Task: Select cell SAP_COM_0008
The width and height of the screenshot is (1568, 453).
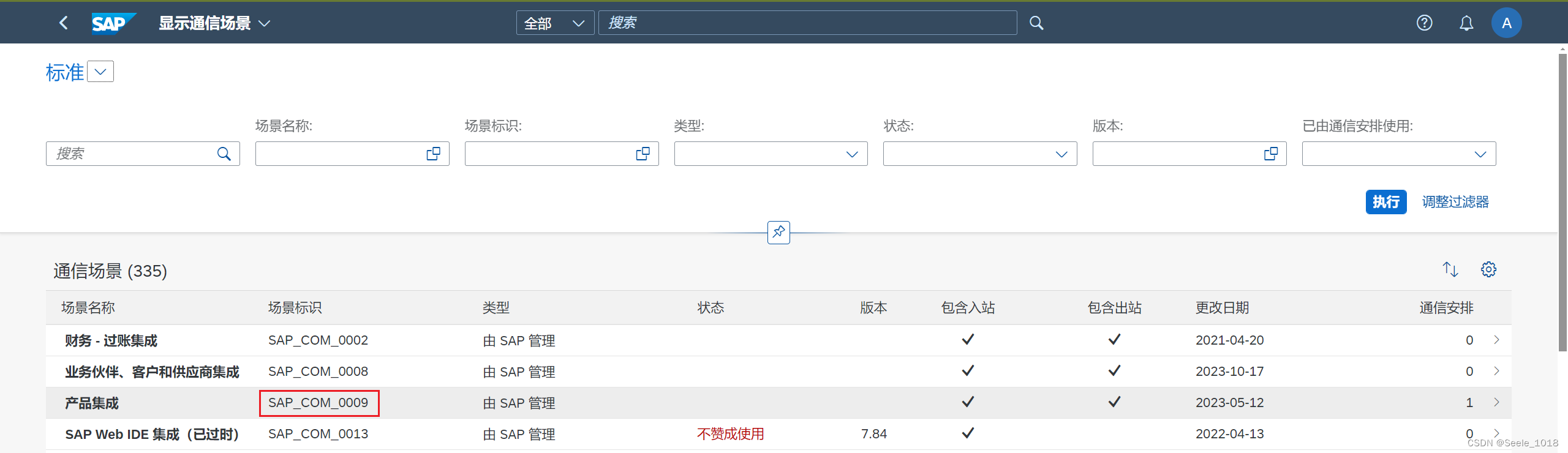Action: click(318, 372)
